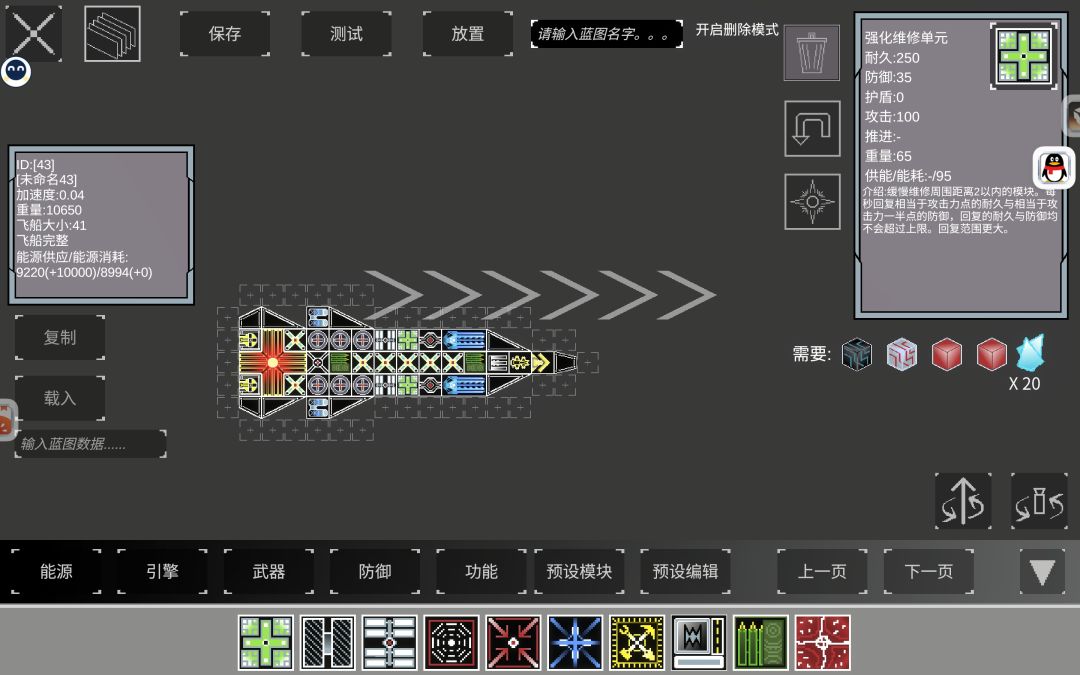Image resolution: width=1080 pixels, height=675 pixels.
Task: Click the smiling face assistant bubble
Action: tap(16, 72)
